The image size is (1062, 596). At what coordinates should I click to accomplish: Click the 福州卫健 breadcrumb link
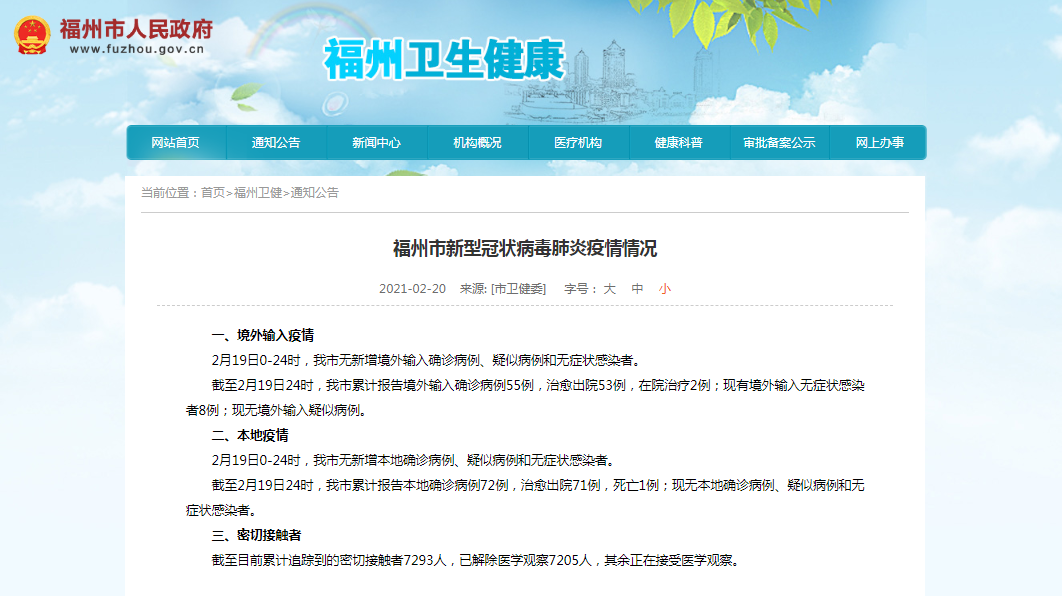tap(258, 193)
